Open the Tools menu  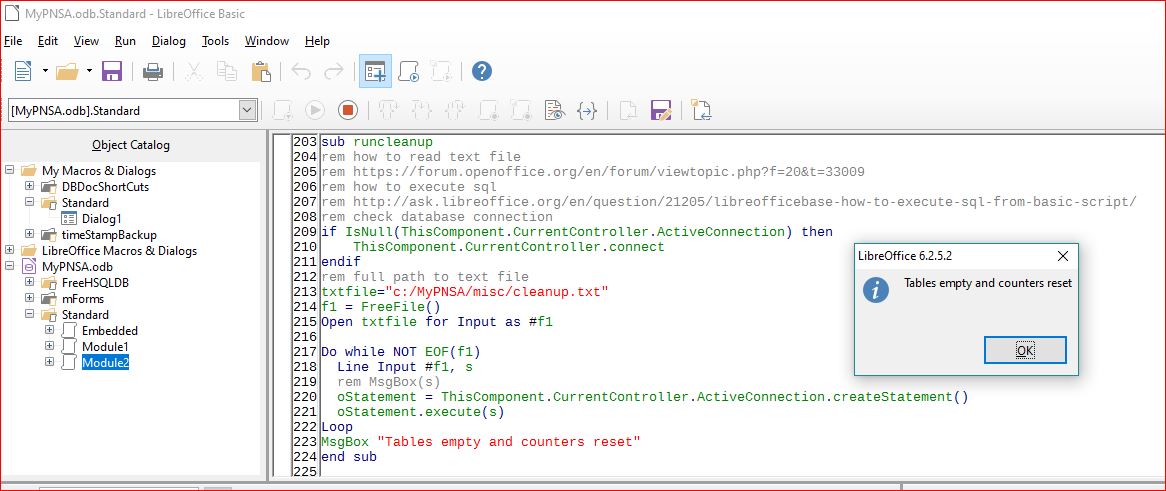click(x=215, y=41)
